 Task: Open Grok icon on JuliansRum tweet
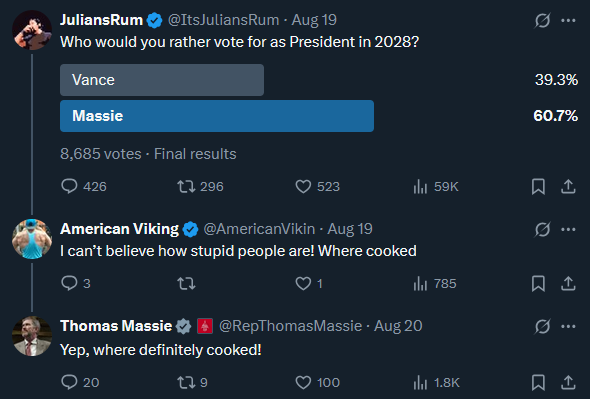[x=542, y=20]
